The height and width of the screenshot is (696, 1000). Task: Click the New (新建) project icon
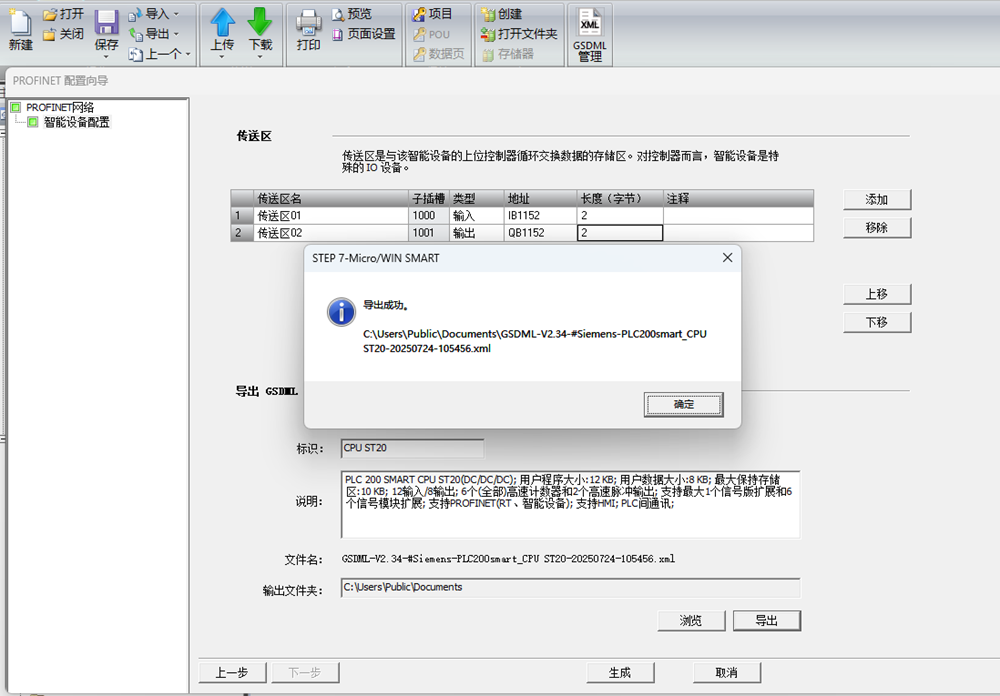(20, 23)
